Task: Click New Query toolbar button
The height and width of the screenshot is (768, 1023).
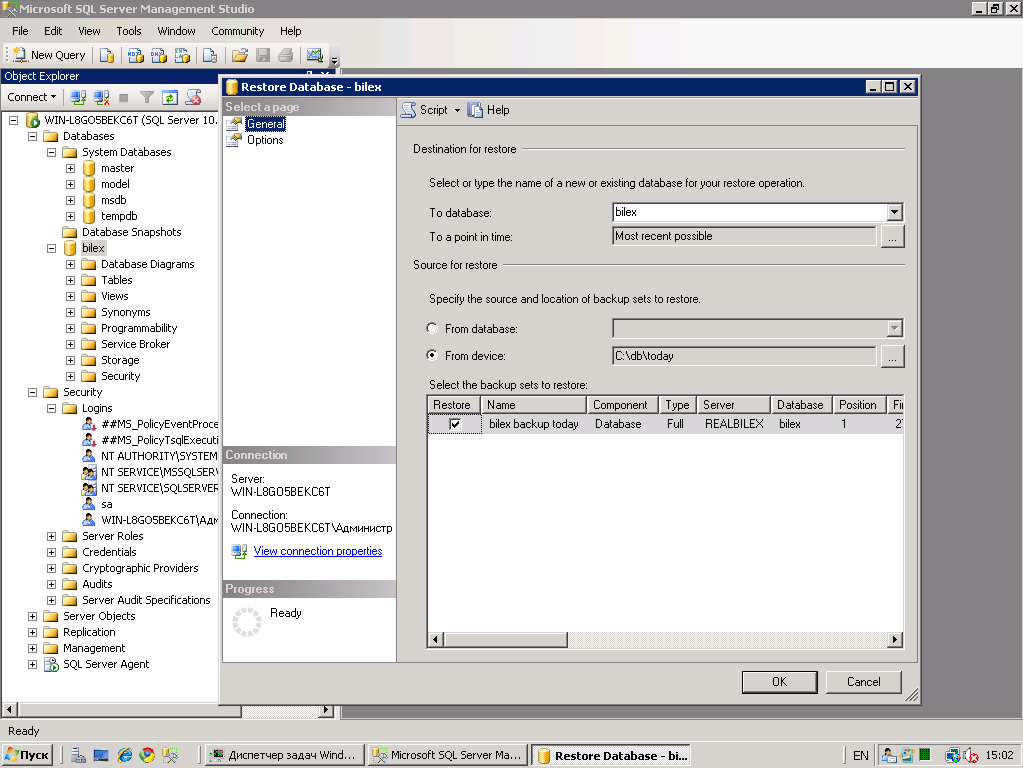Action: point(49,55)
